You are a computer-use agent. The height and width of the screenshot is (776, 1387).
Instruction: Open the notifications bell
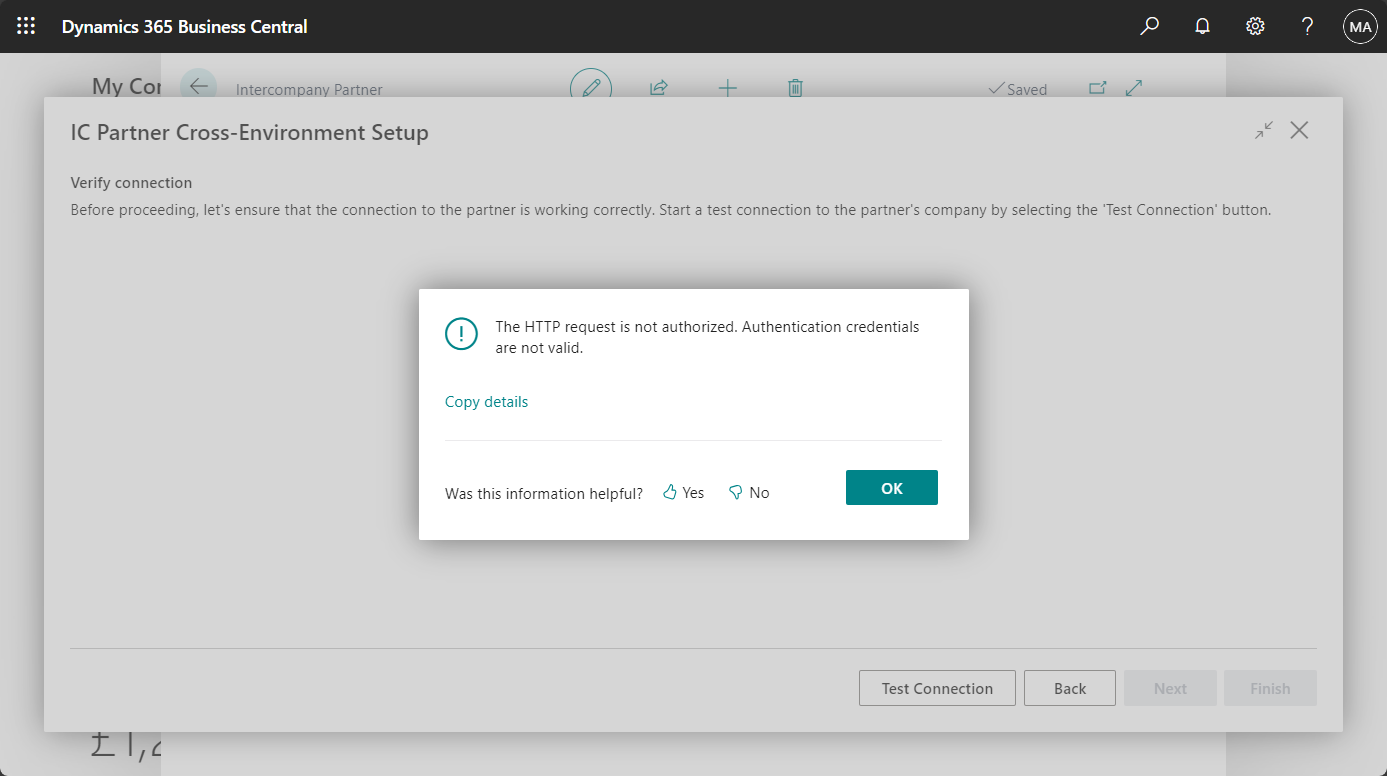pos(1203,27)
